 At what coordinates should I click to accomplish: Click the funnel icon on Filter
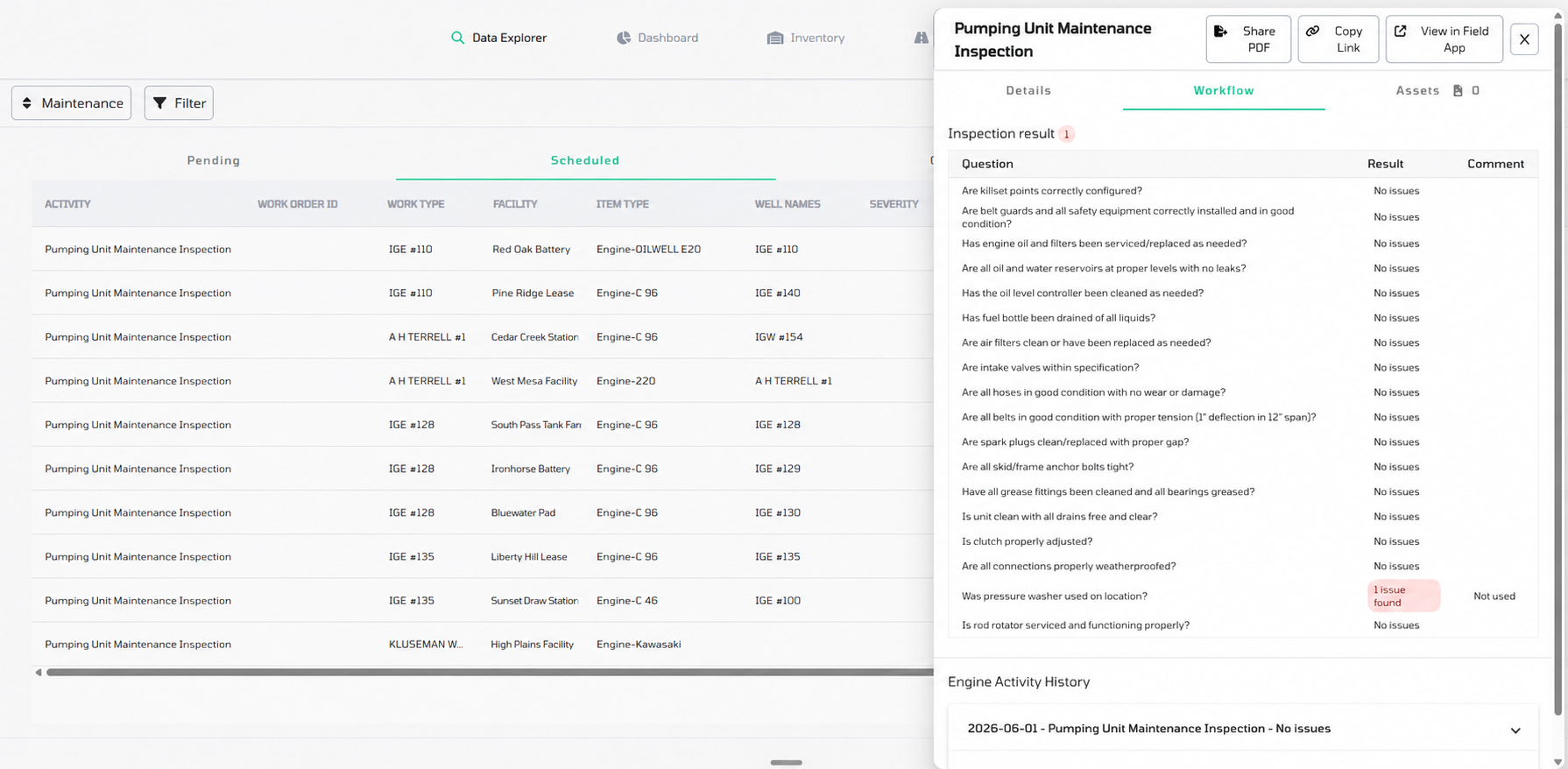click(159, 102)
